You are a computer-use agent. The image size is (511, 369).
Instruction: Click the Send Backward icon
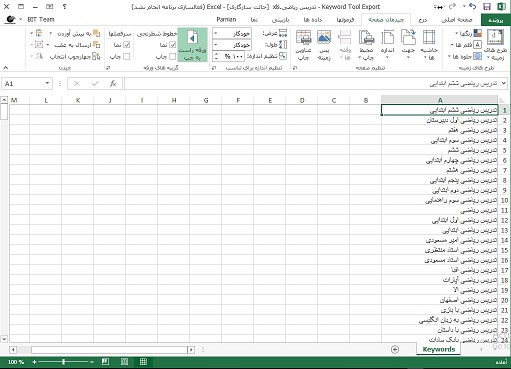[96, 45]
